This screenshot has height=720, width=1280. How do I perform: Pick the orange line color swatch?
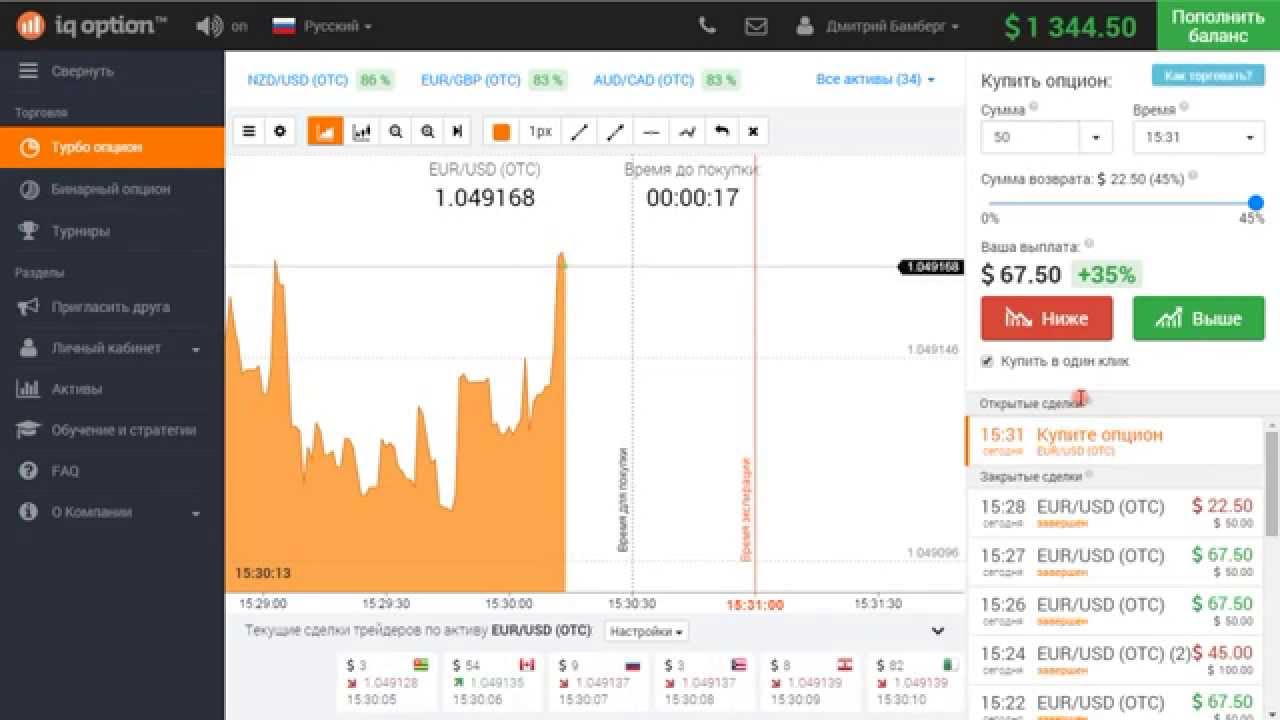tap(501, 131)
